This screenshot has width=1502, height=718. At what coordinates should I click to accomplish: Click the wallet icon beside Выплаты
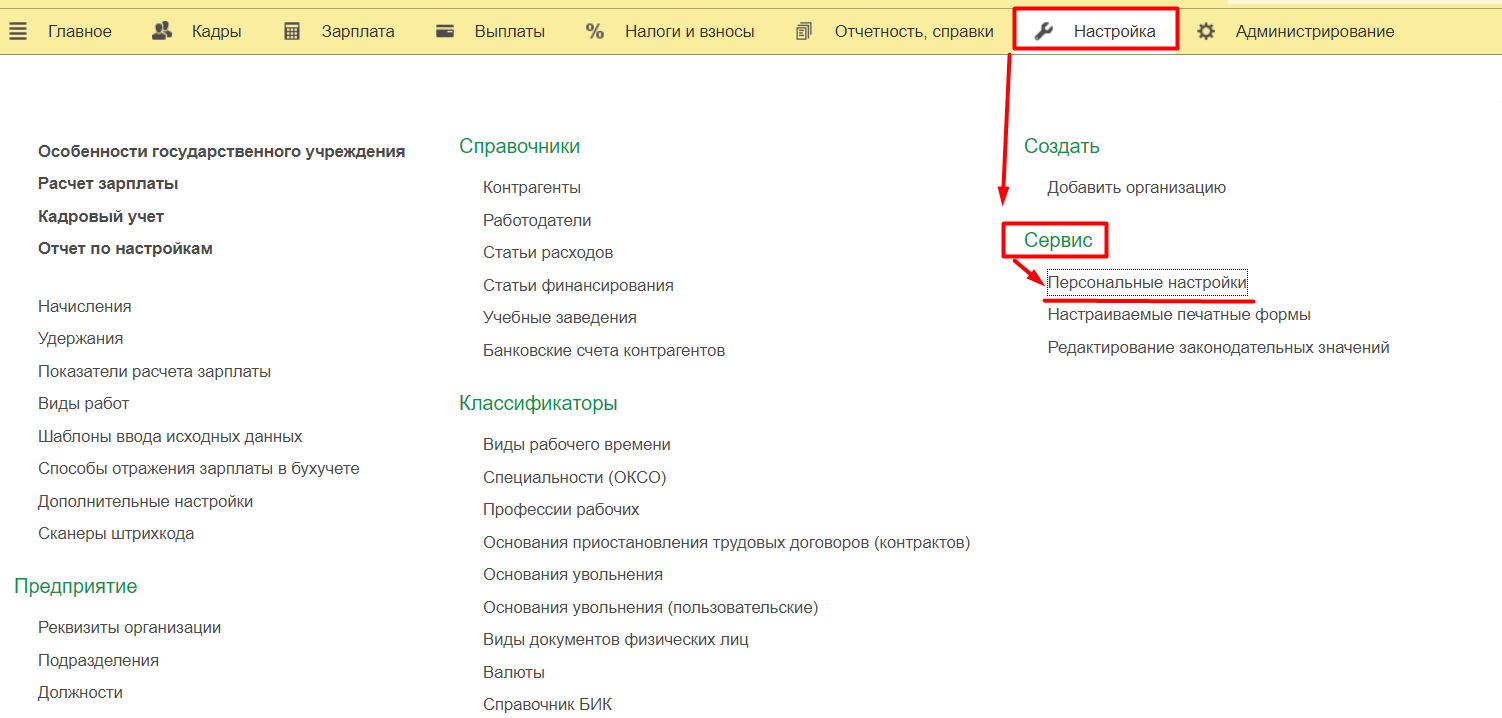tap(446, 31)
